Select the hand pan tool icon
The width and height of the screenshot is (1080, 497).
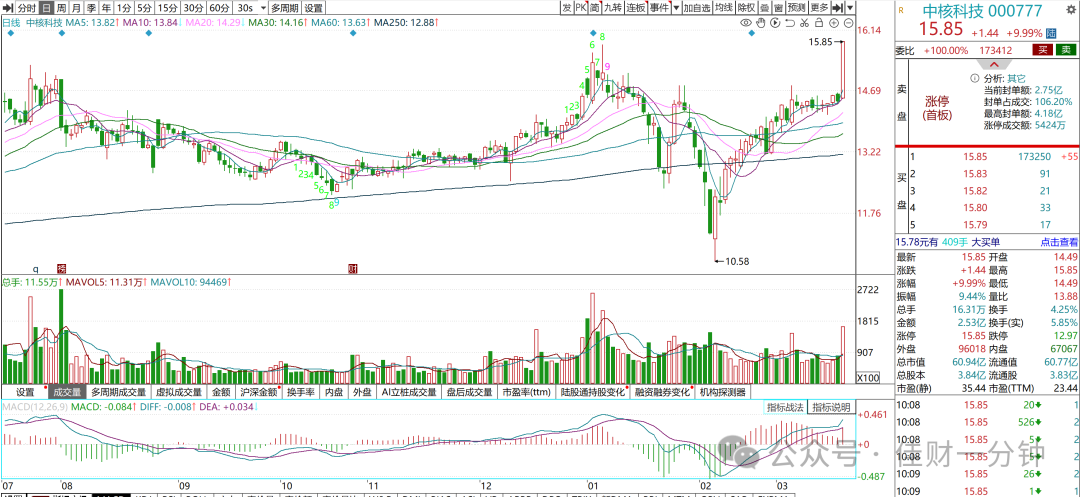[760, 23]
